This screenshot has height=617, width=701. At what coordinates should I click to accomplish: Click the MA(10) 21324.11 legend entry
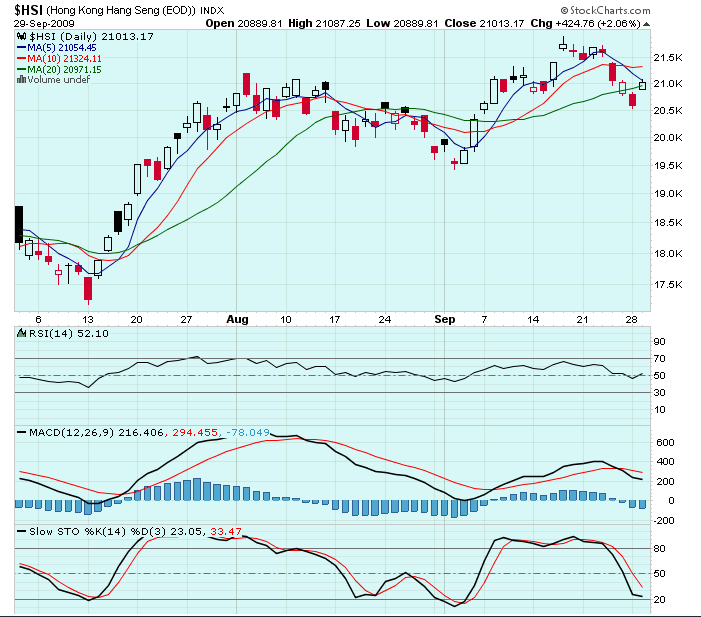pos(59,59)
